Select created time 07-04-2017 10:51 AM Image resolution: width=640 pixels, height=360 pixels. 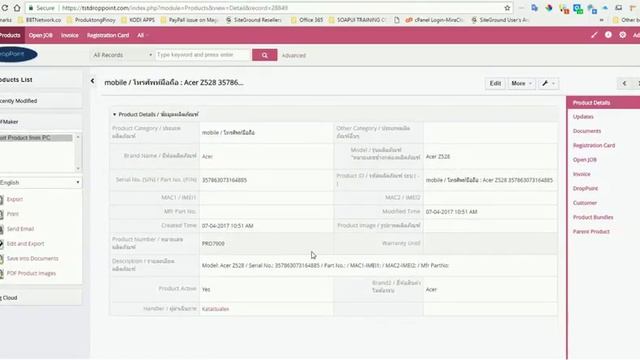click(x=227, y=226)
